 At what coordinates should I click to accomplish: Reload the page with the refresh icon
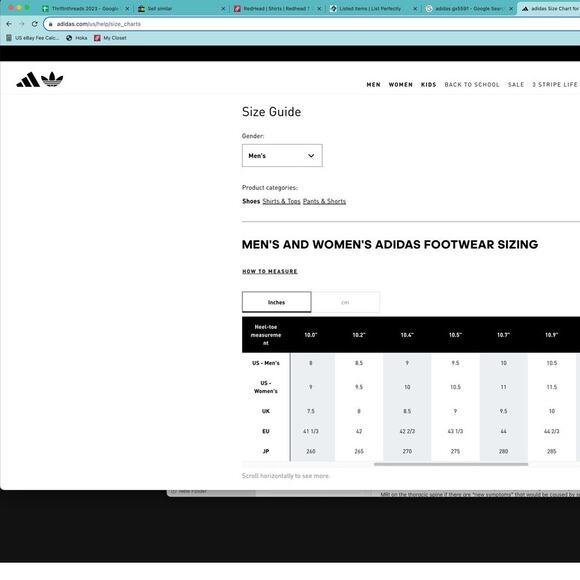coord(34,24)
